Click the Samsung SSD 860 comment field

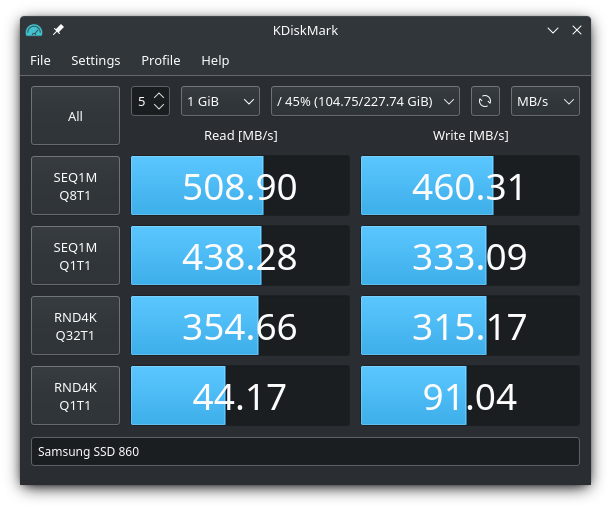[305, 451]
